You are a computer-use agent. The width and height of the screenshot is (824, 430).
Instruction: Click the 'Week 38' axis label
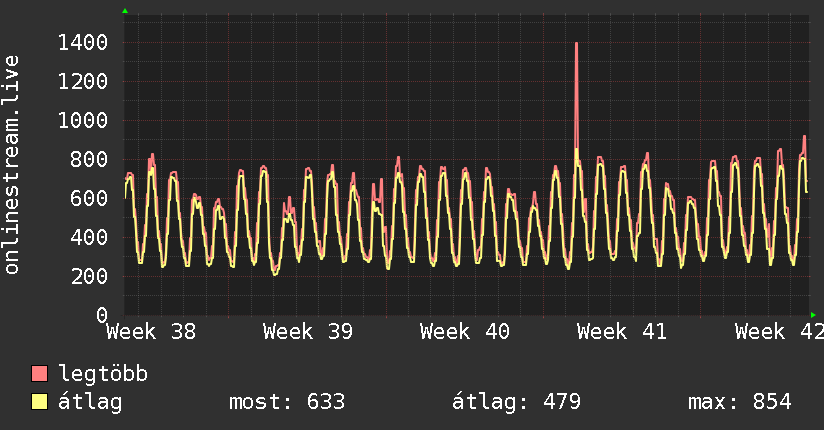[x=151, y=332]
